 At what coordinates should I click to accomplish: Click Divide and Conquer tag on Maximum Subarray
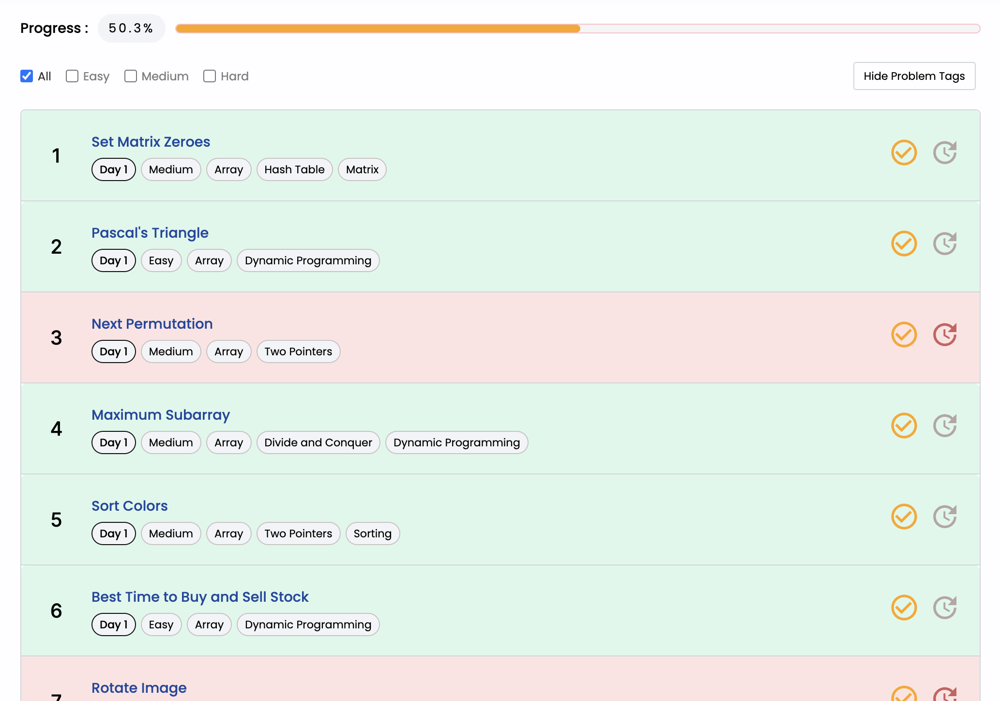click(x=318, y=443)
